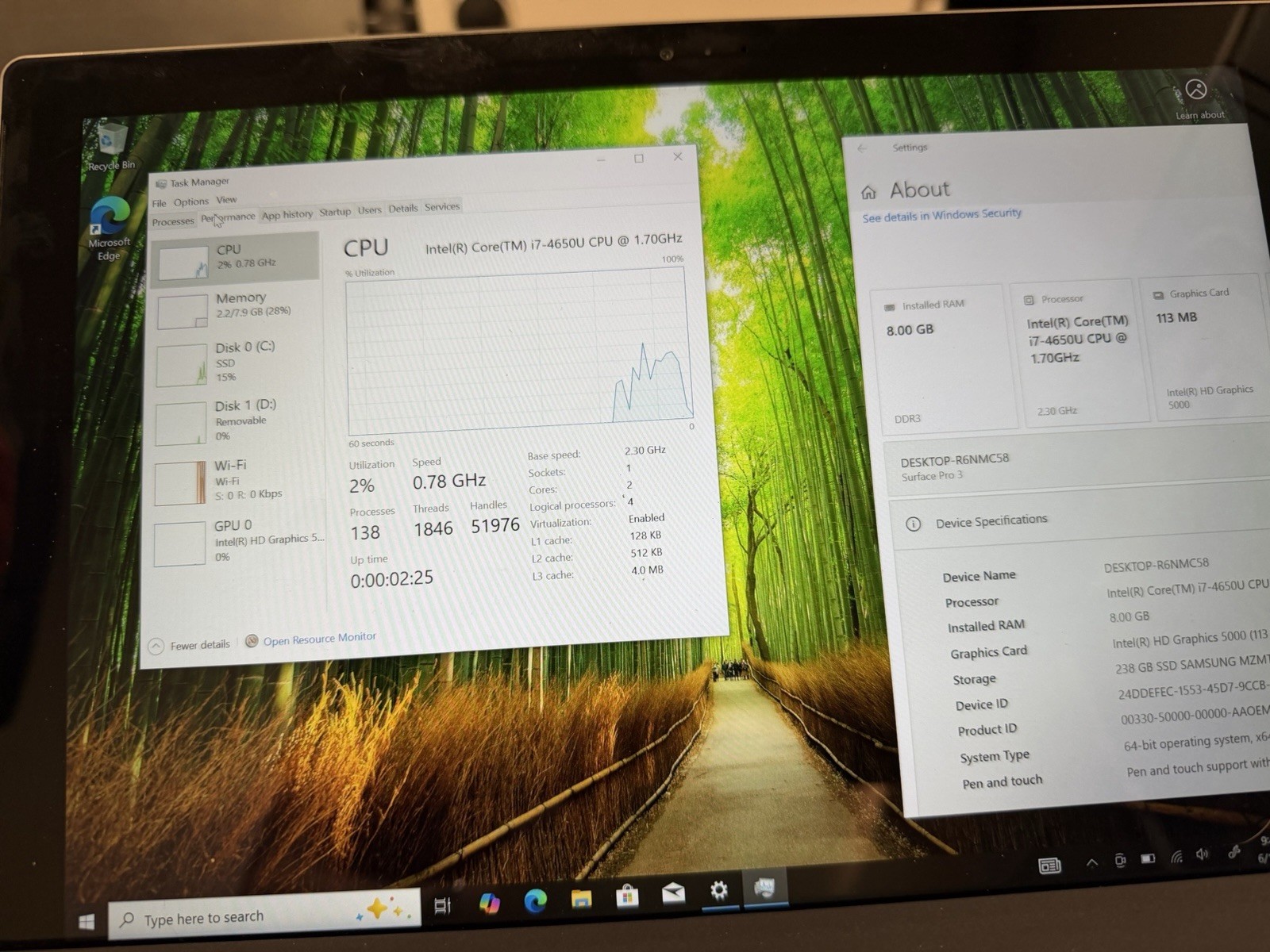Open See details in Windows Security link
Viewport: 1270px width, 952px height.
941,215
